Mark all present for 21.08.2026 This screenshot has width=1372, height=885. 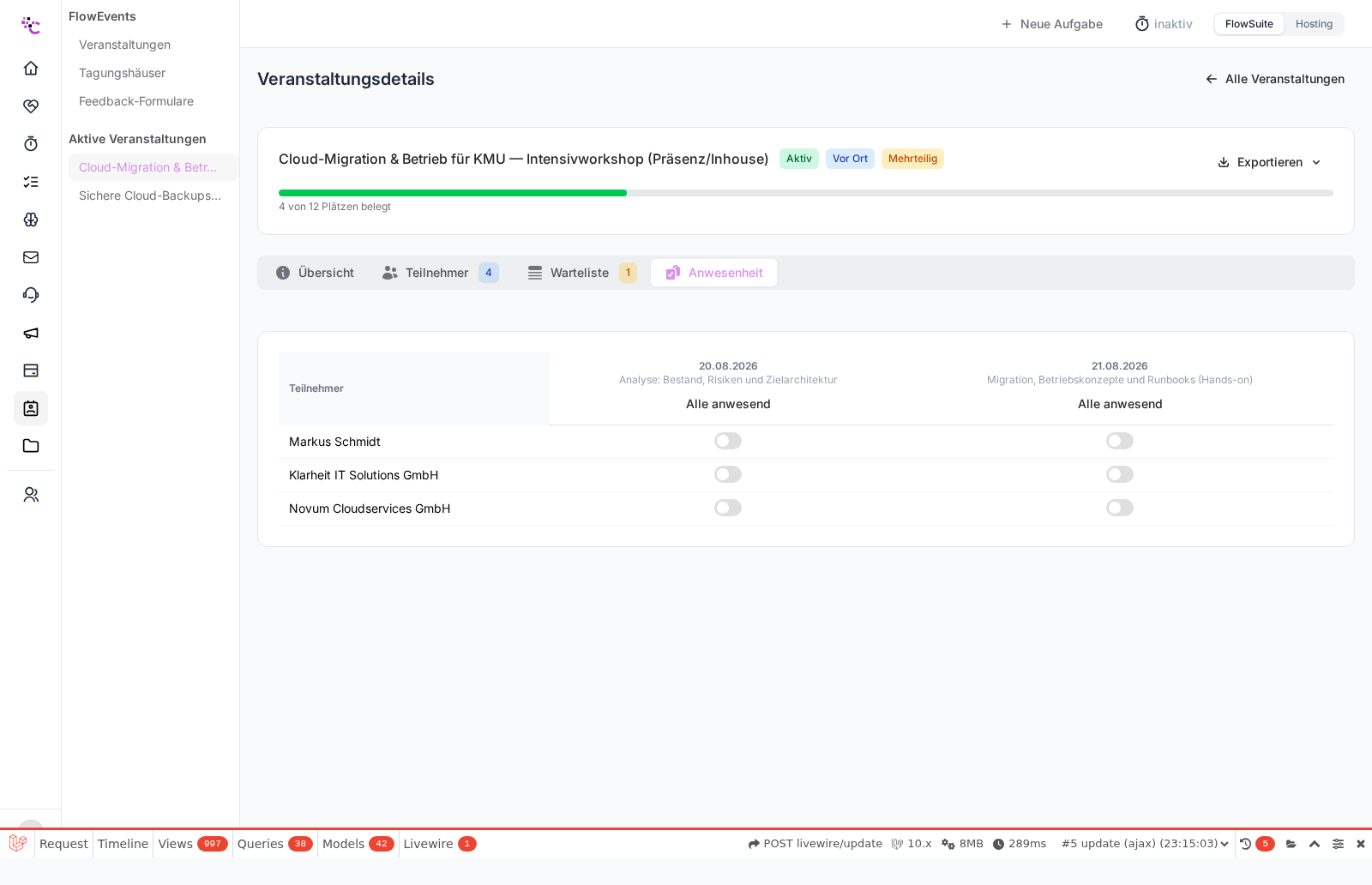point(1120,404)
